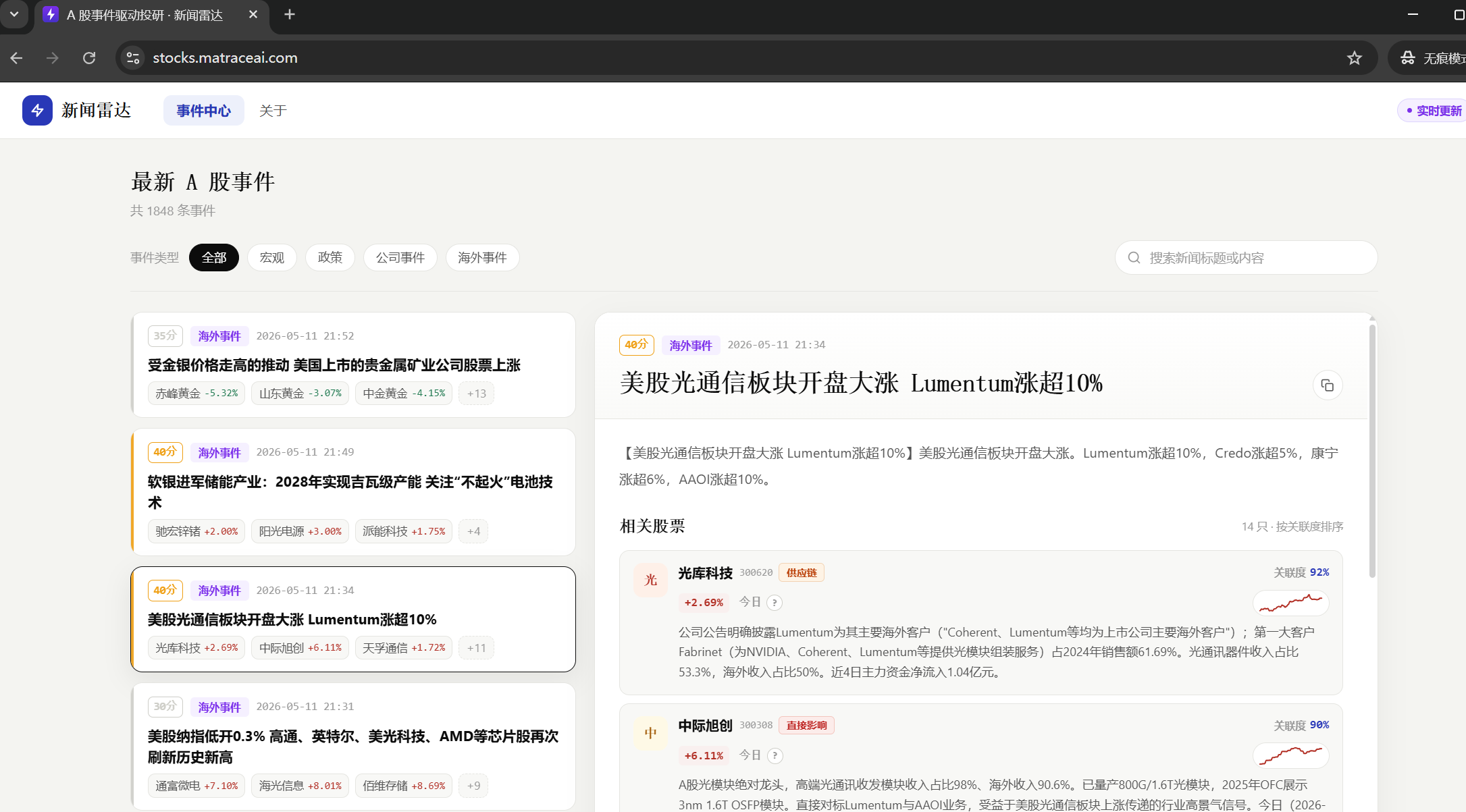The height and width of the screenshot is (812, 1466).
Task: Open the 软银进军储能产业 event card
Action: (353, 492)
